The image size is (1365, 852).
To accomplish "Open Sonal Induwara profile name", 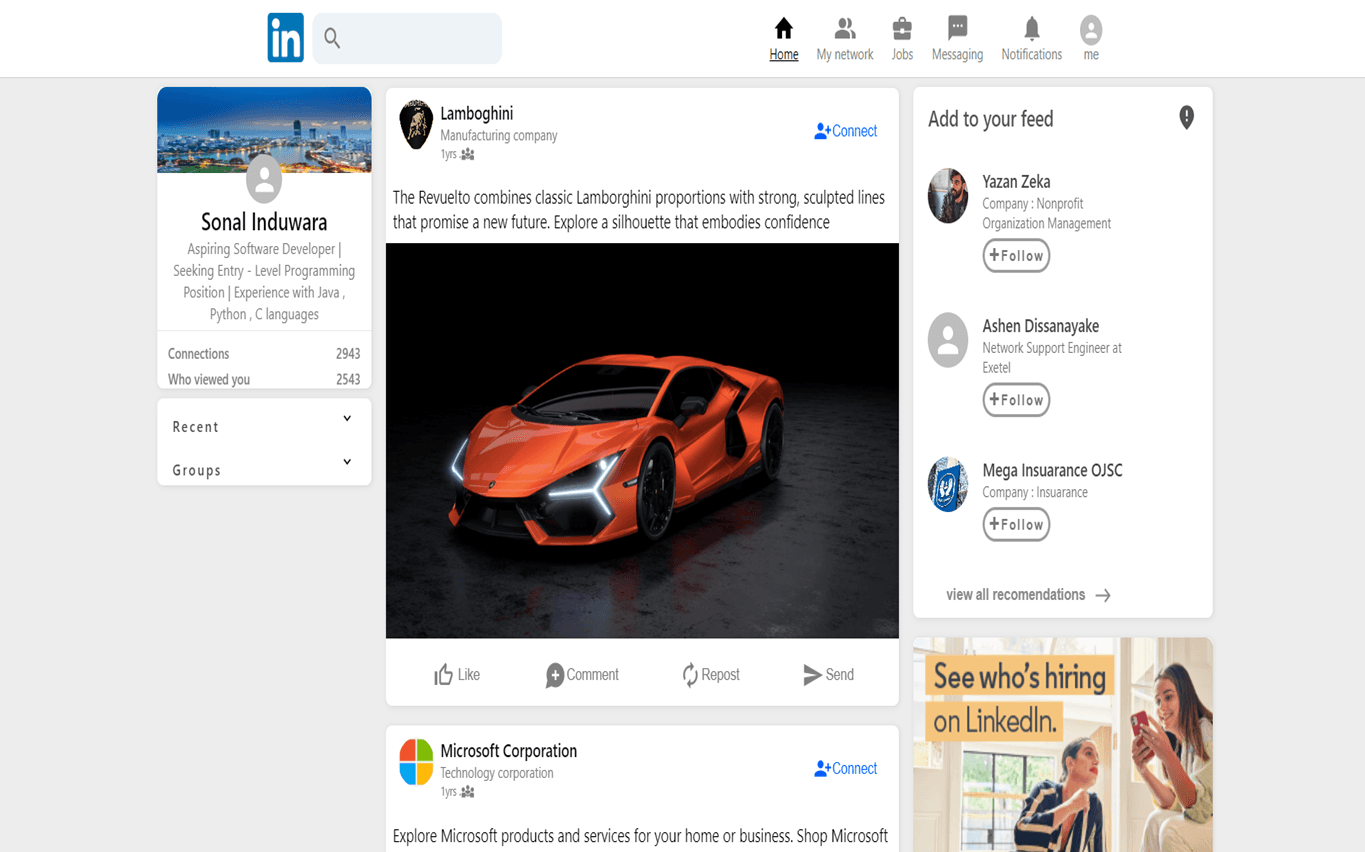I will [x=264, y=222].
